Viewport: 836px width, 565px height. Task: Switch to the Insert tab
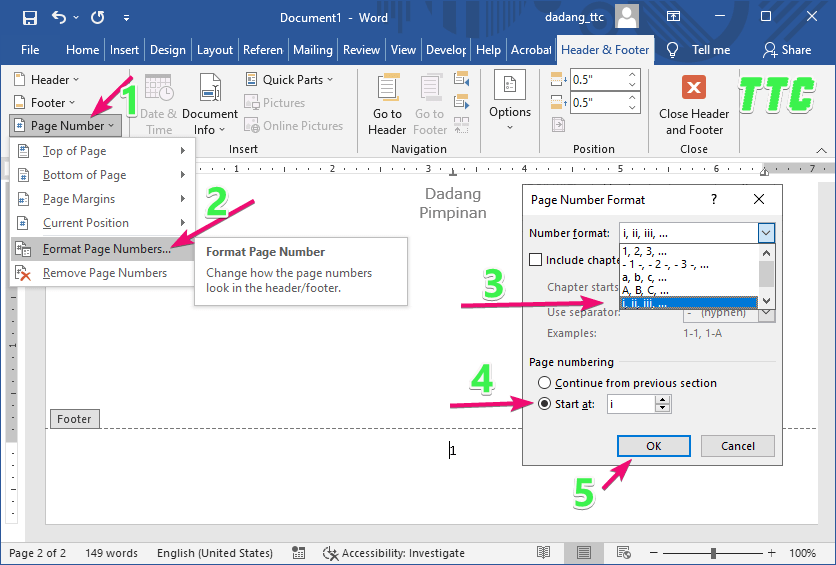(x=124, y=50)
